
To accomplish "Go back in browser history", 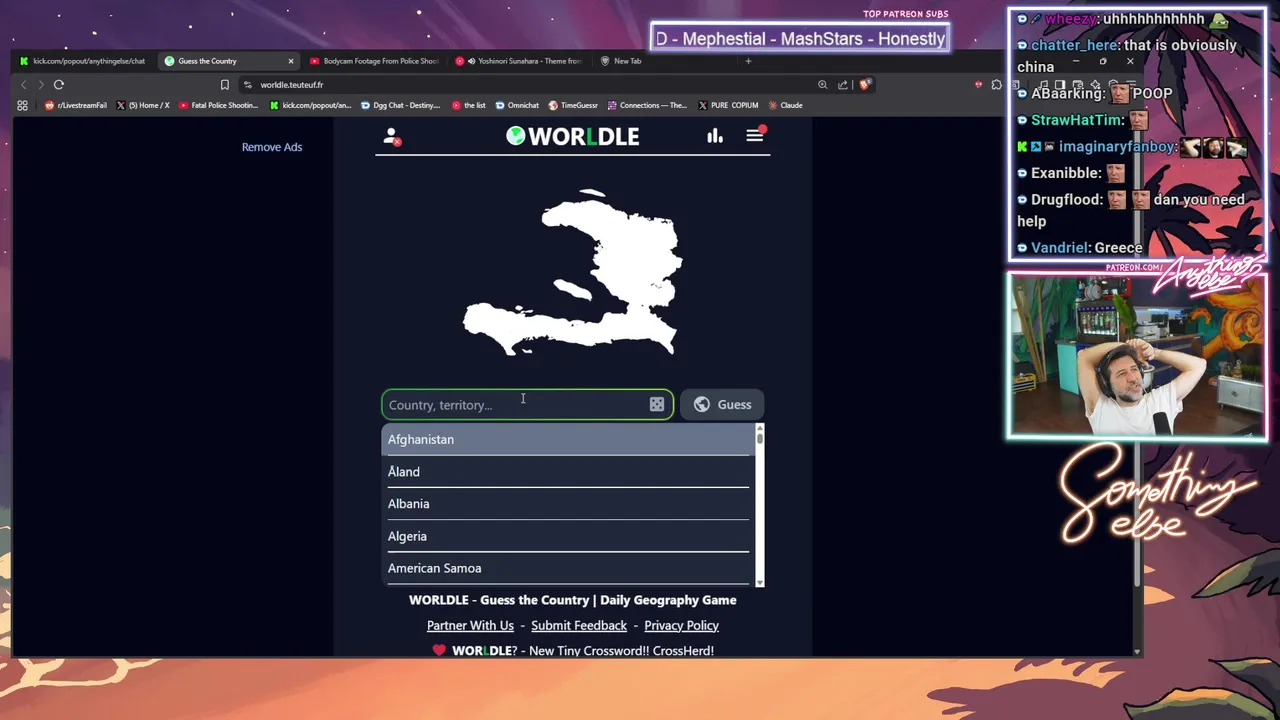I will [24, 85].
